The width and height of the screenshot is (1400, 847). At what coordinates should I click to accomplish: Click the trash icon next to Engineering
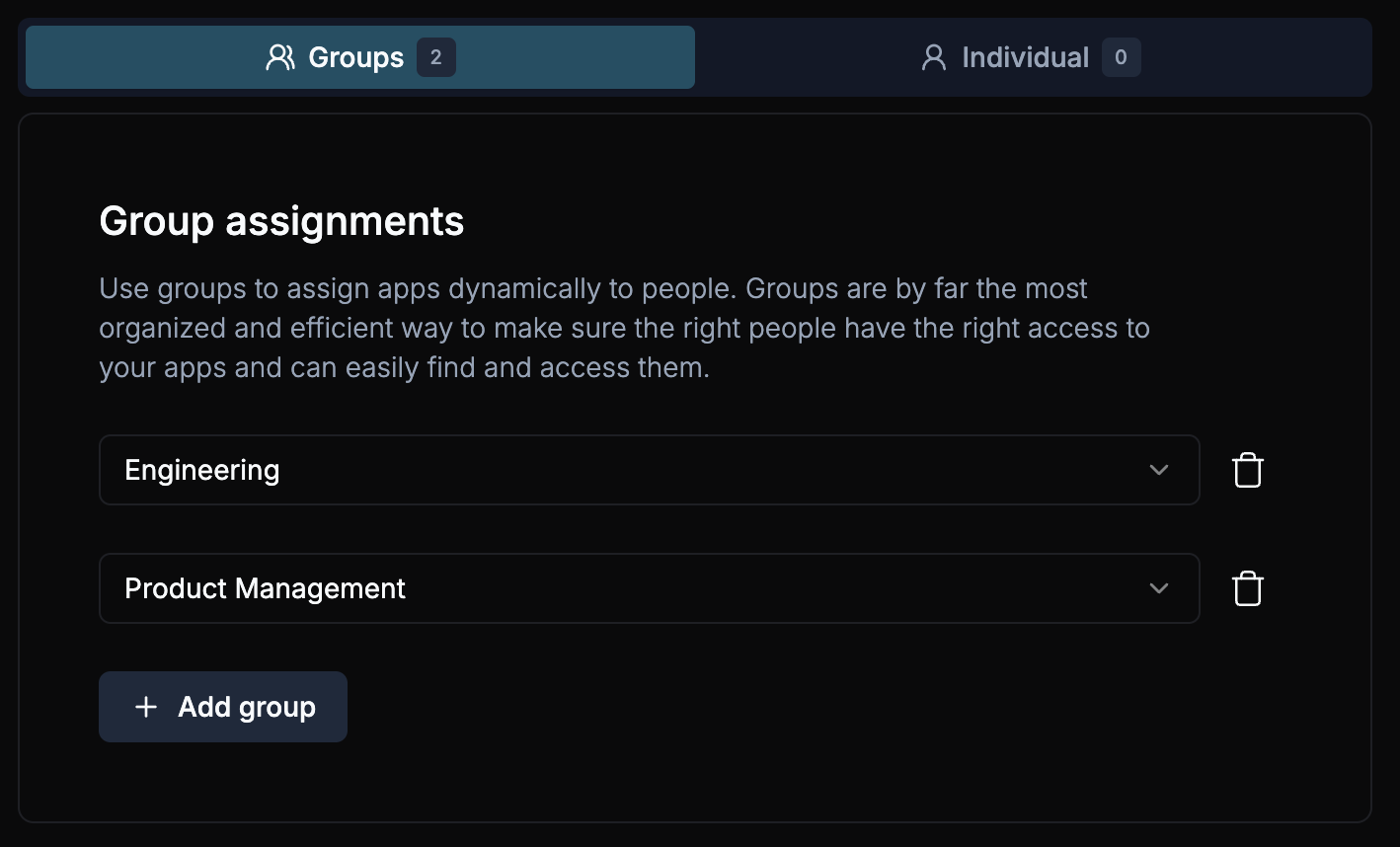pyautogui.click(x=1247, y=470)
